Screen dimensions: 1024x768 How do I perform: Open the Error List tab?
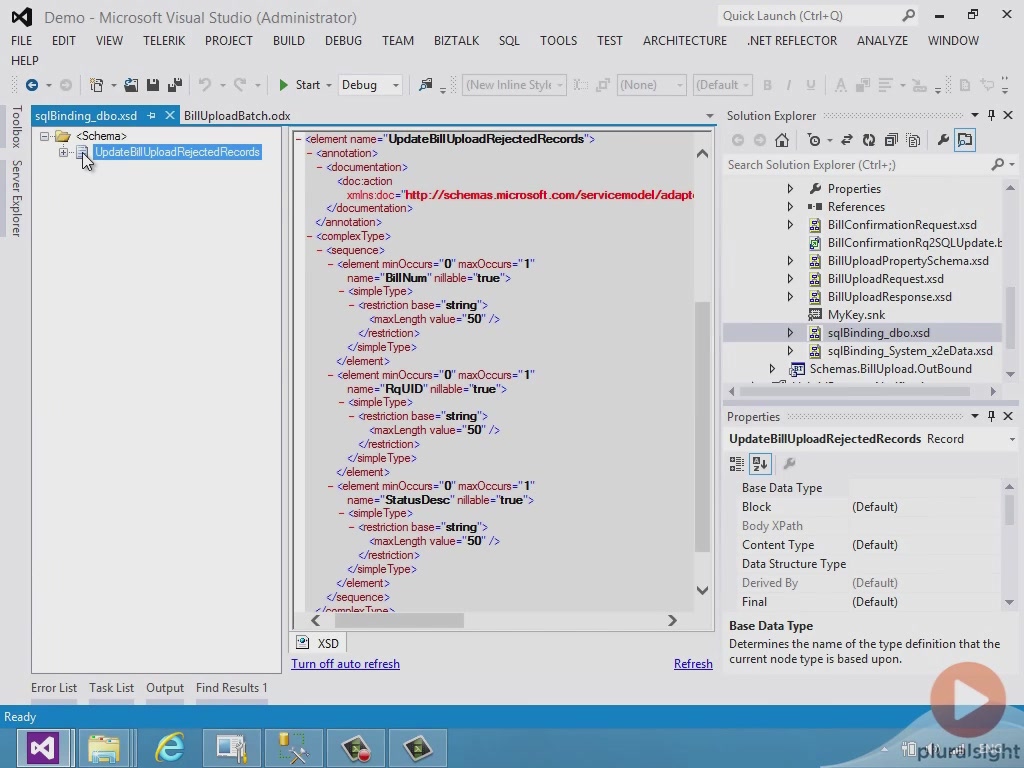(x=54, y=688)
